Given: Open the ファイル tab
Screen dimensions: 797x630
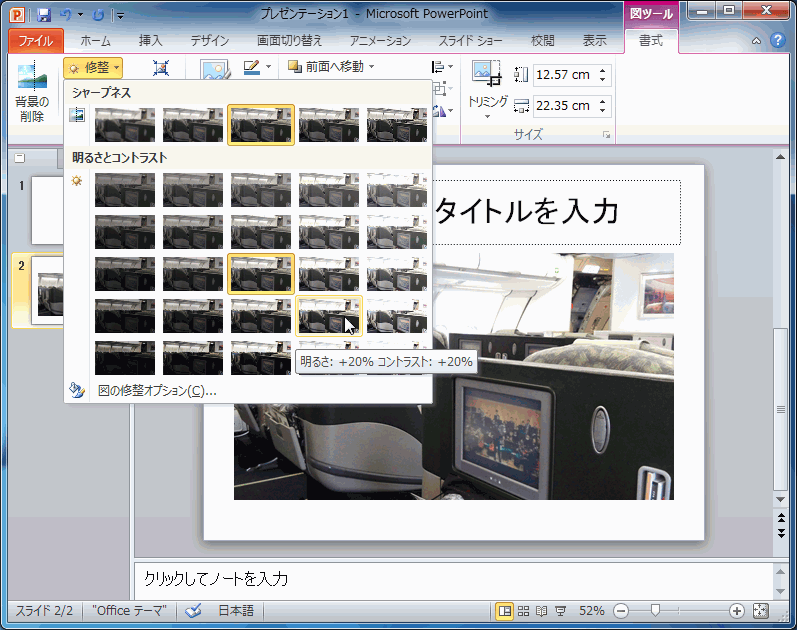Looking at the screenshot, I should (36, 41).
